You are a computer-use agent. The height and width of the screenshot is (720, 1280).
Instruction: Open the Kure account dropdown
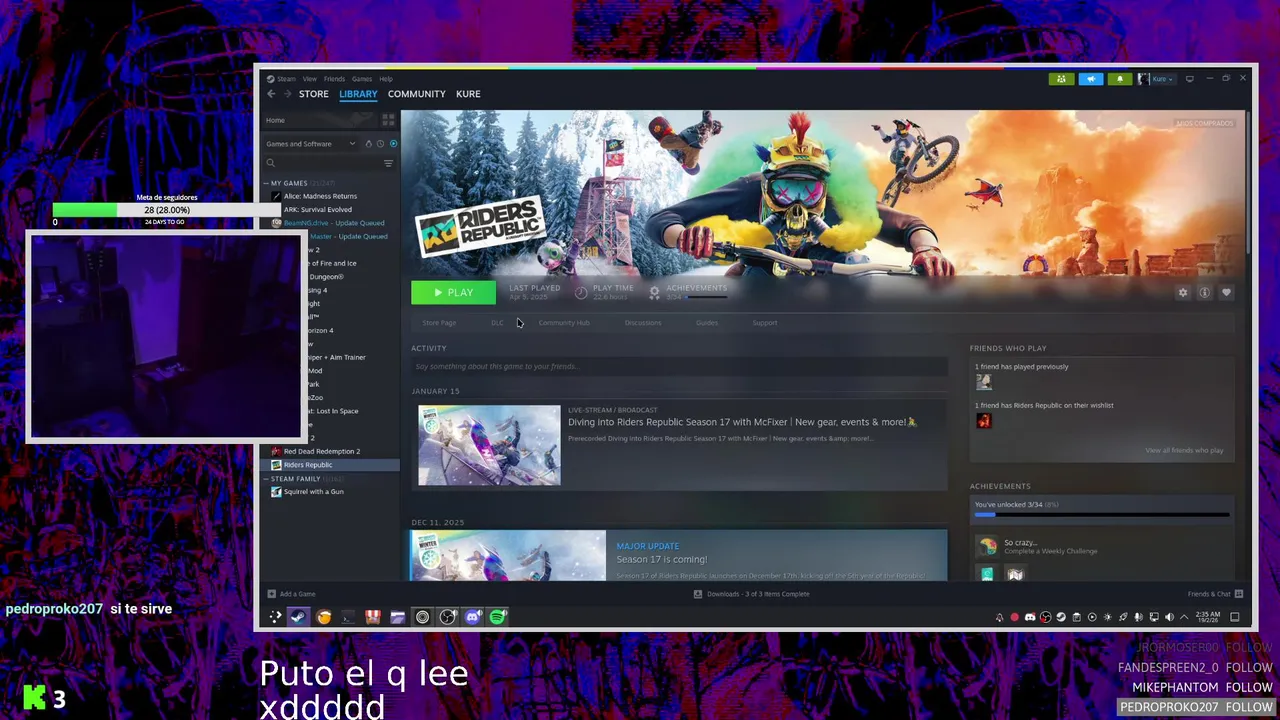pos(1156,79)
